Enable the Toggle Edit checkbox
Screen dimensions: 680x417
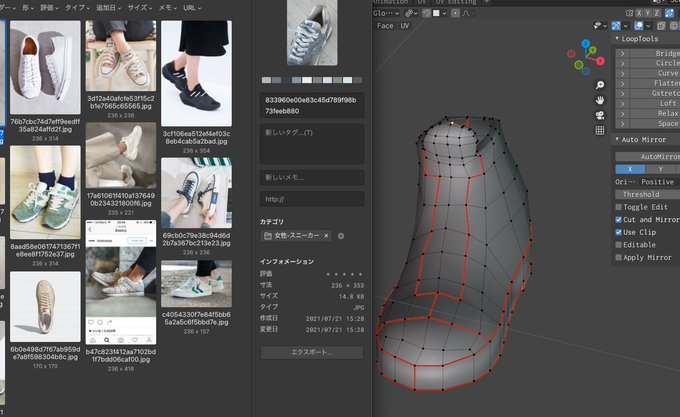point(619,207)
